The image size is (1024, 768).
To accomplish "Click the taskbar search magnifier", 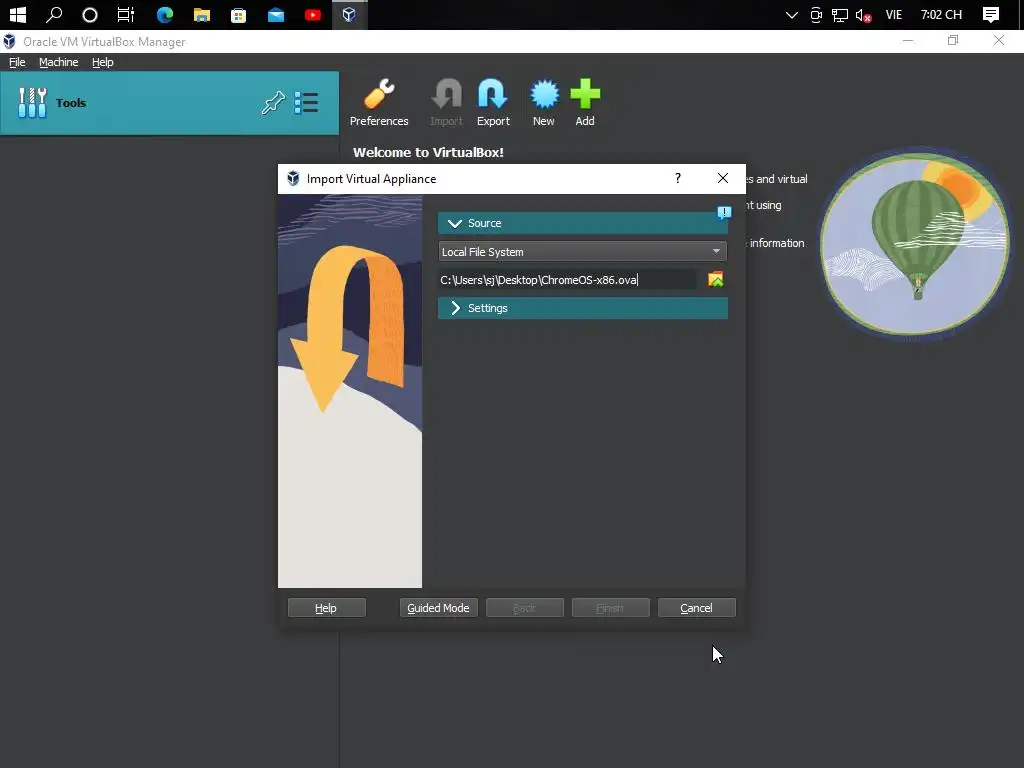I will pos(54,14).
